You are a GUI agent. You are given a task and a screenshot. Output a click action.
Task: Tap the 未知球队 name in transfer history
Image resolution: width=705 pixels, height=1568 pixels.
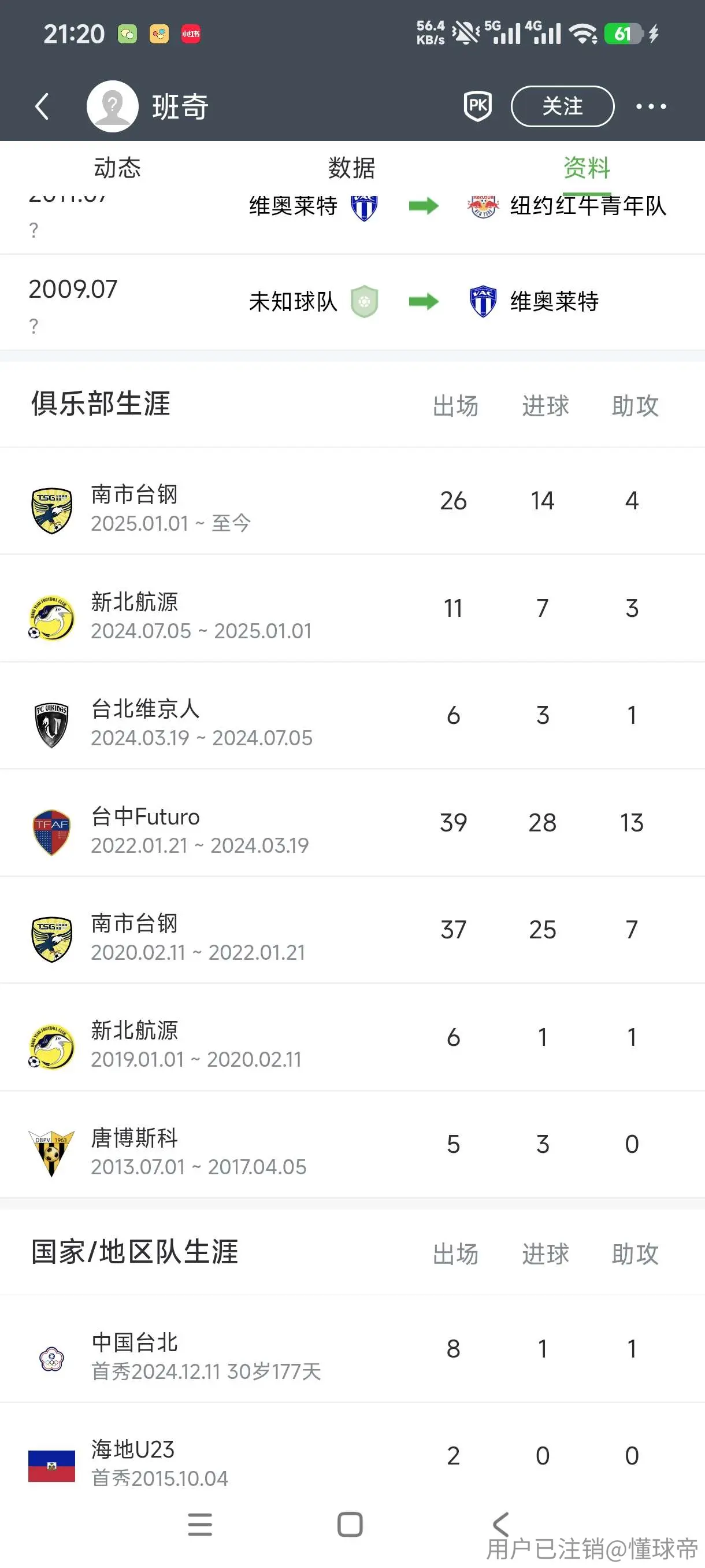[x=293, y=301]
